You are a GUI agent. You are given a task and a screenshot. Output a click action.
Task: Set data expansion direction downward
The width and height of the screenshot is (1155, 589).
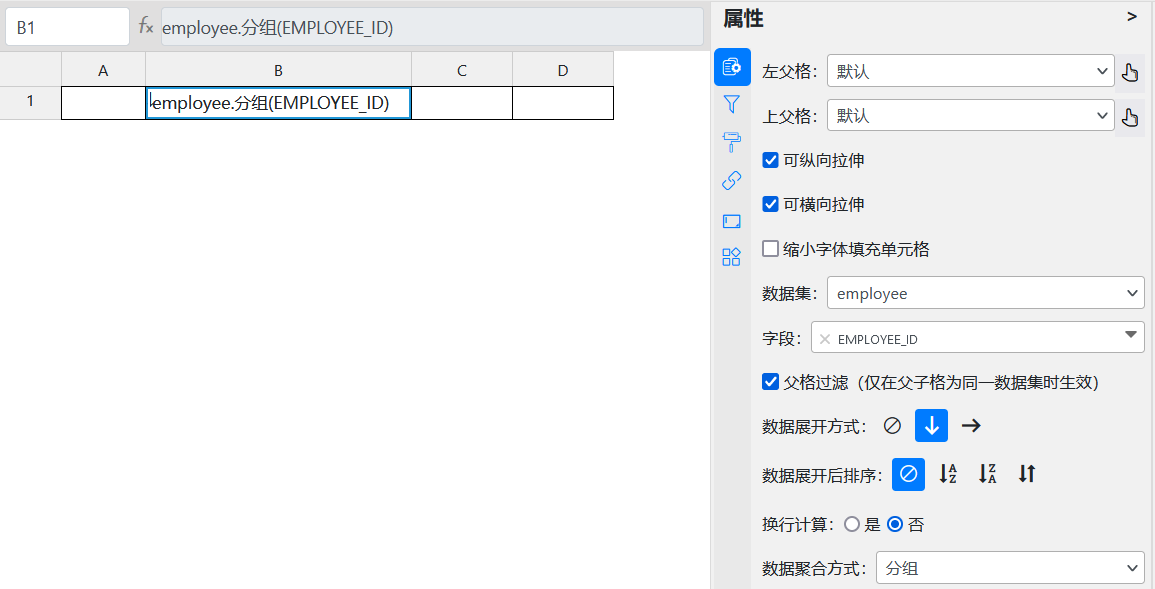tap(931, 426)
